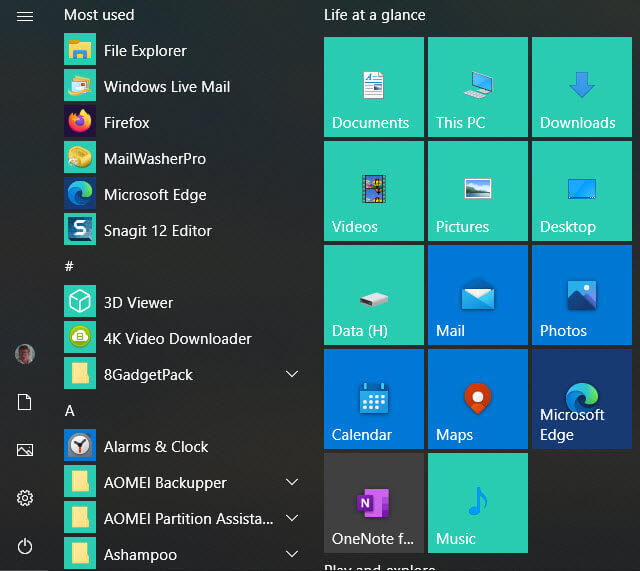Open the Mail tile
The width and height of the screenshot is (640, 571).
(x=478, y=295)
